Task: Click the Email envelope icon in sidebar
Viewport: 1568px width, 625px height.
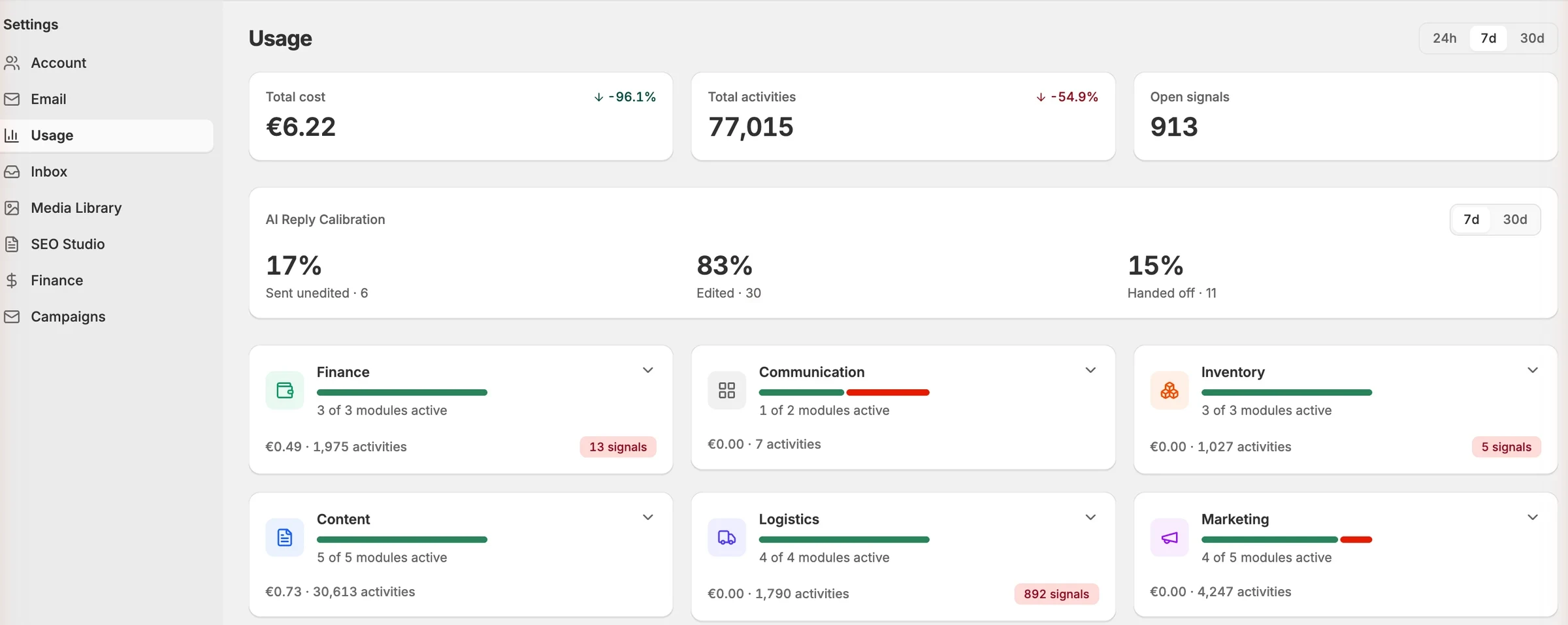Action: tap(12, 99)
